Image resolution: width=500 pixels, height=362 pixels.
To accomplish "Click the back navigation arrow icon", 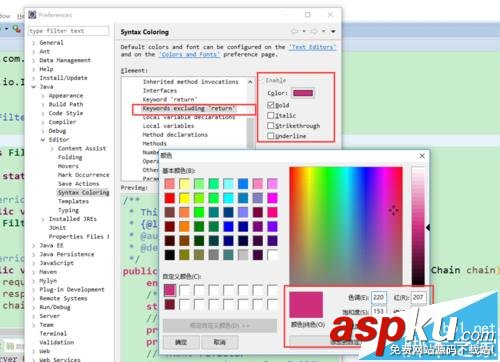I will click(294, 31).
